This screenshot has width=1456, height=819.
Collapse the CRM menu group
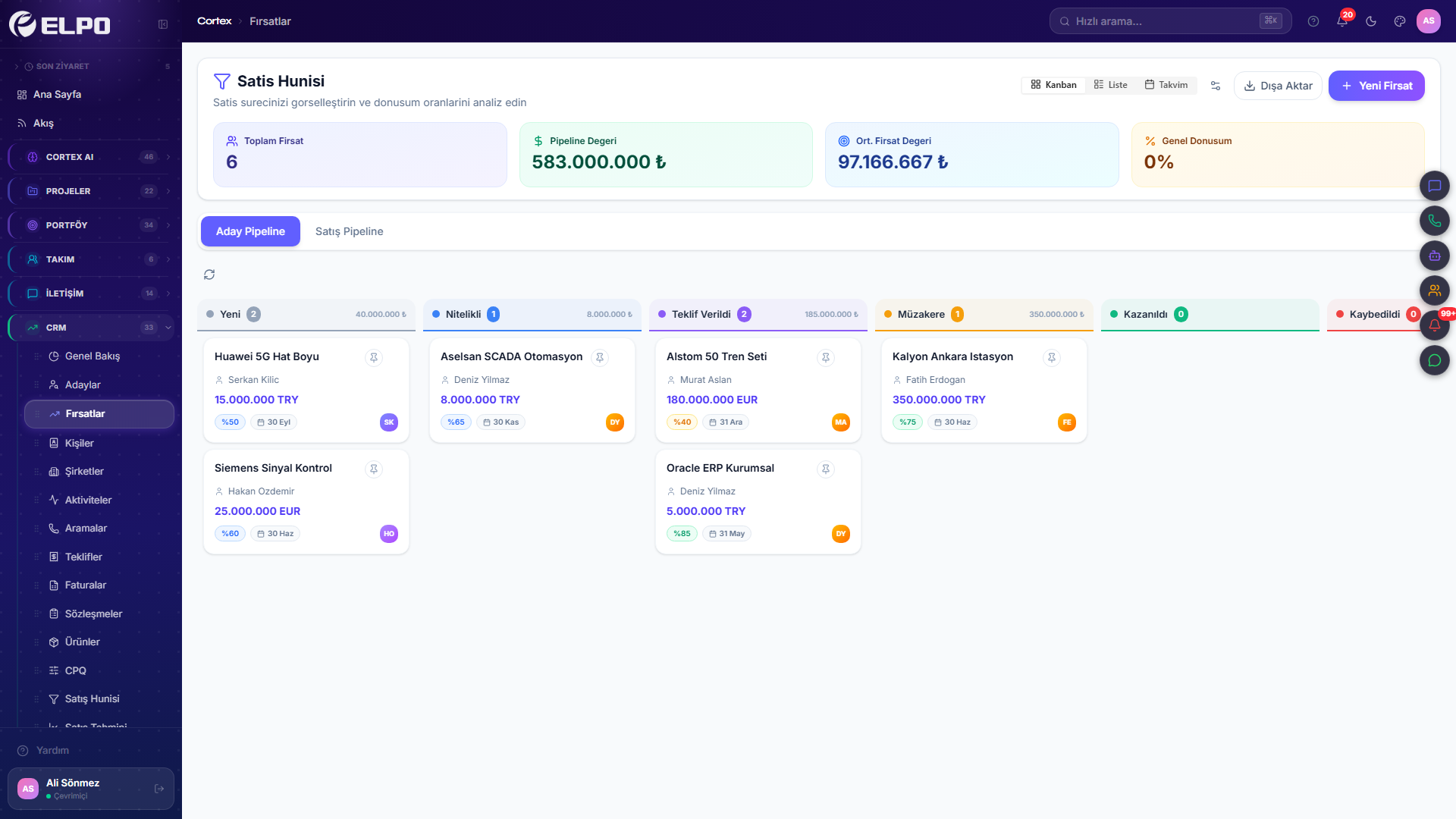click(91, 328)
